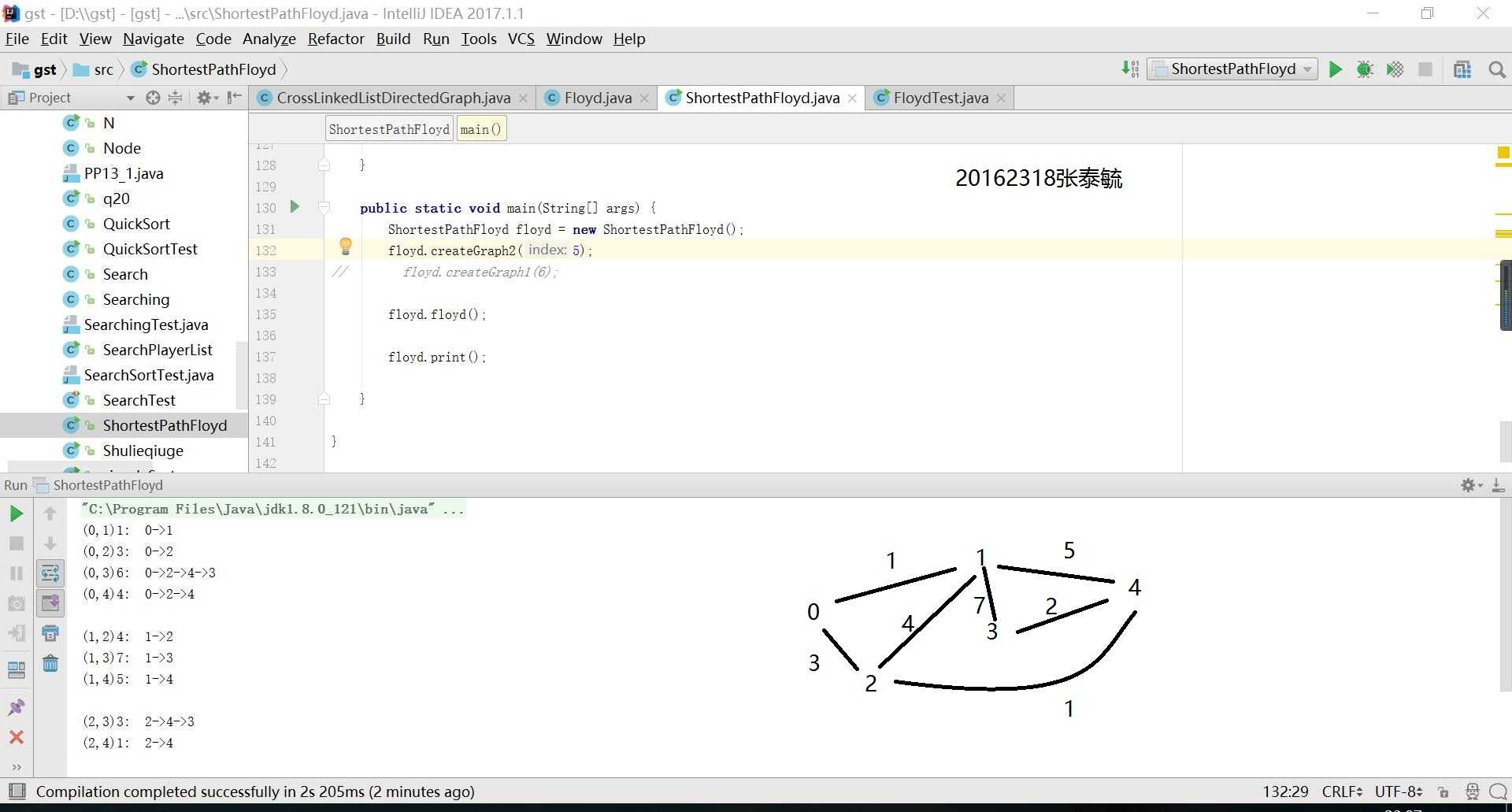The width and height of the screenshot is (1512, 812).
Task: Pin the Run tab
Action: coord(16,707)
